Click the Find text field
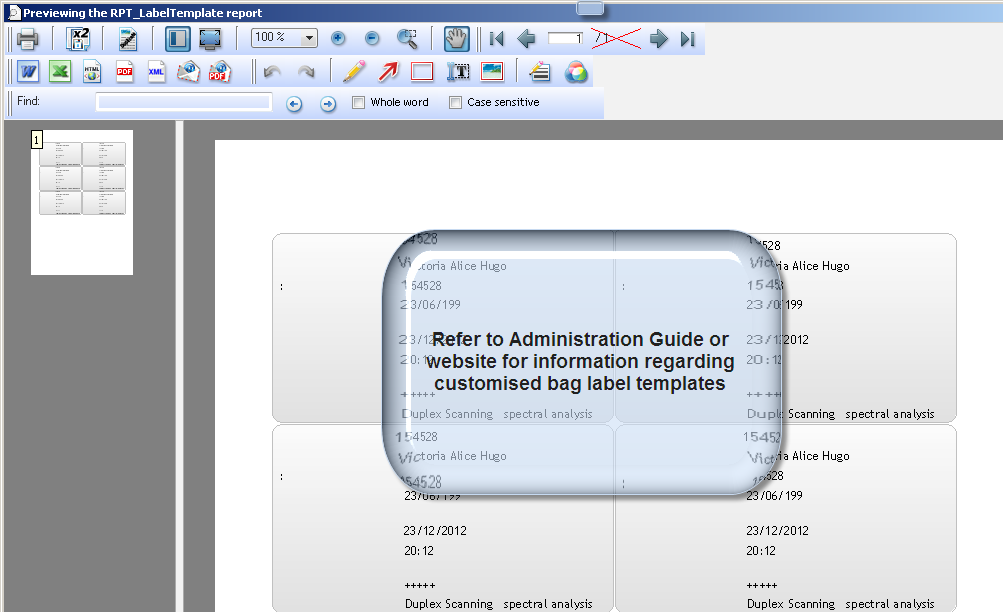This screenshot has width=1003, height=612. pos(184,102)
